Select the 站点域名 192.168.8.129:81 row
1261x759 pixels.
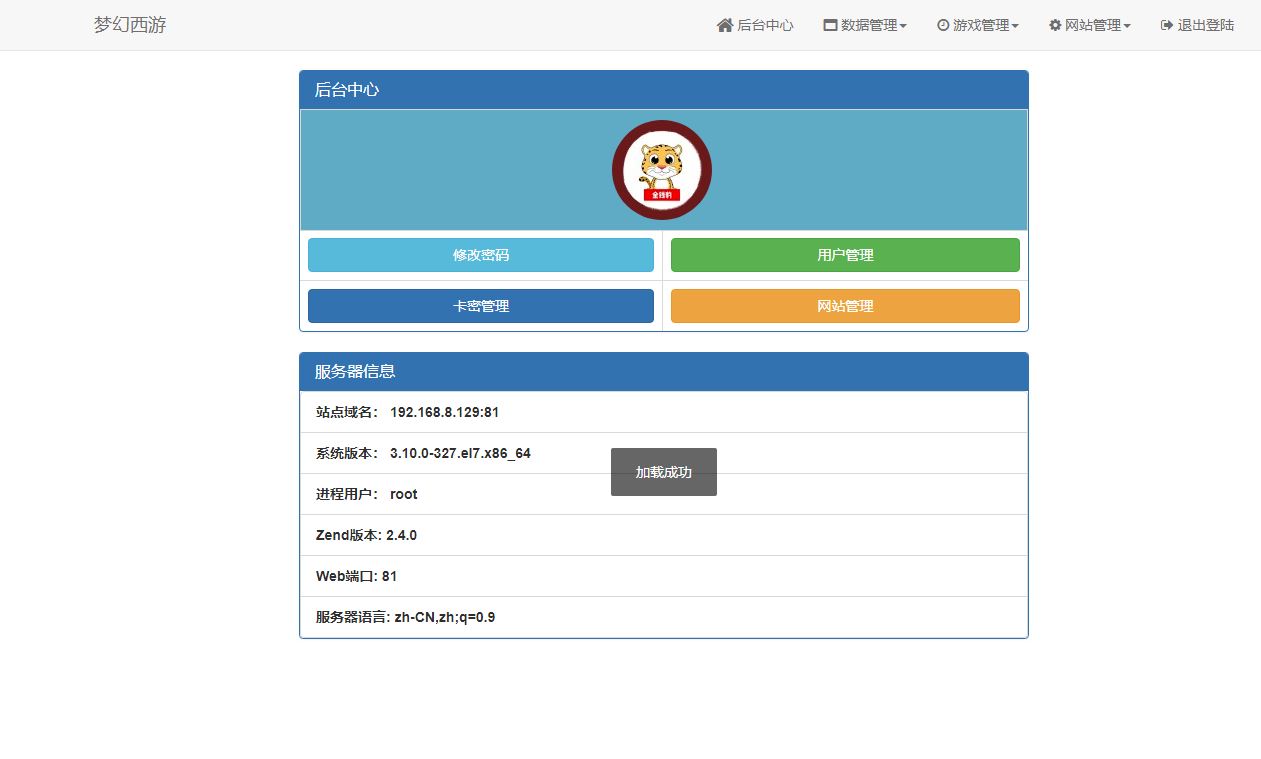click(664, 412)
